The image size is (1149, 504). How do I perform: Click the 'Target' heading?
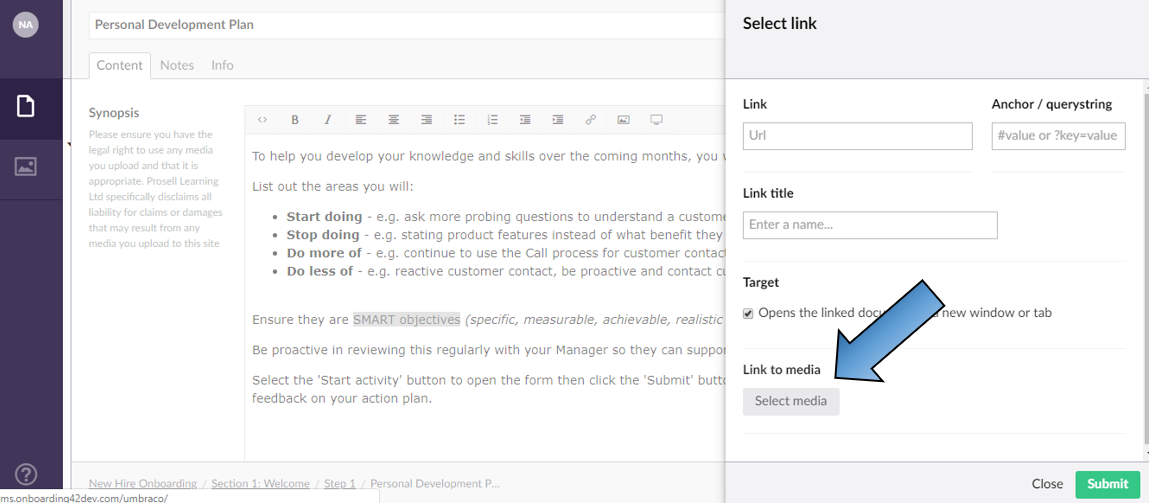[761, 282]
